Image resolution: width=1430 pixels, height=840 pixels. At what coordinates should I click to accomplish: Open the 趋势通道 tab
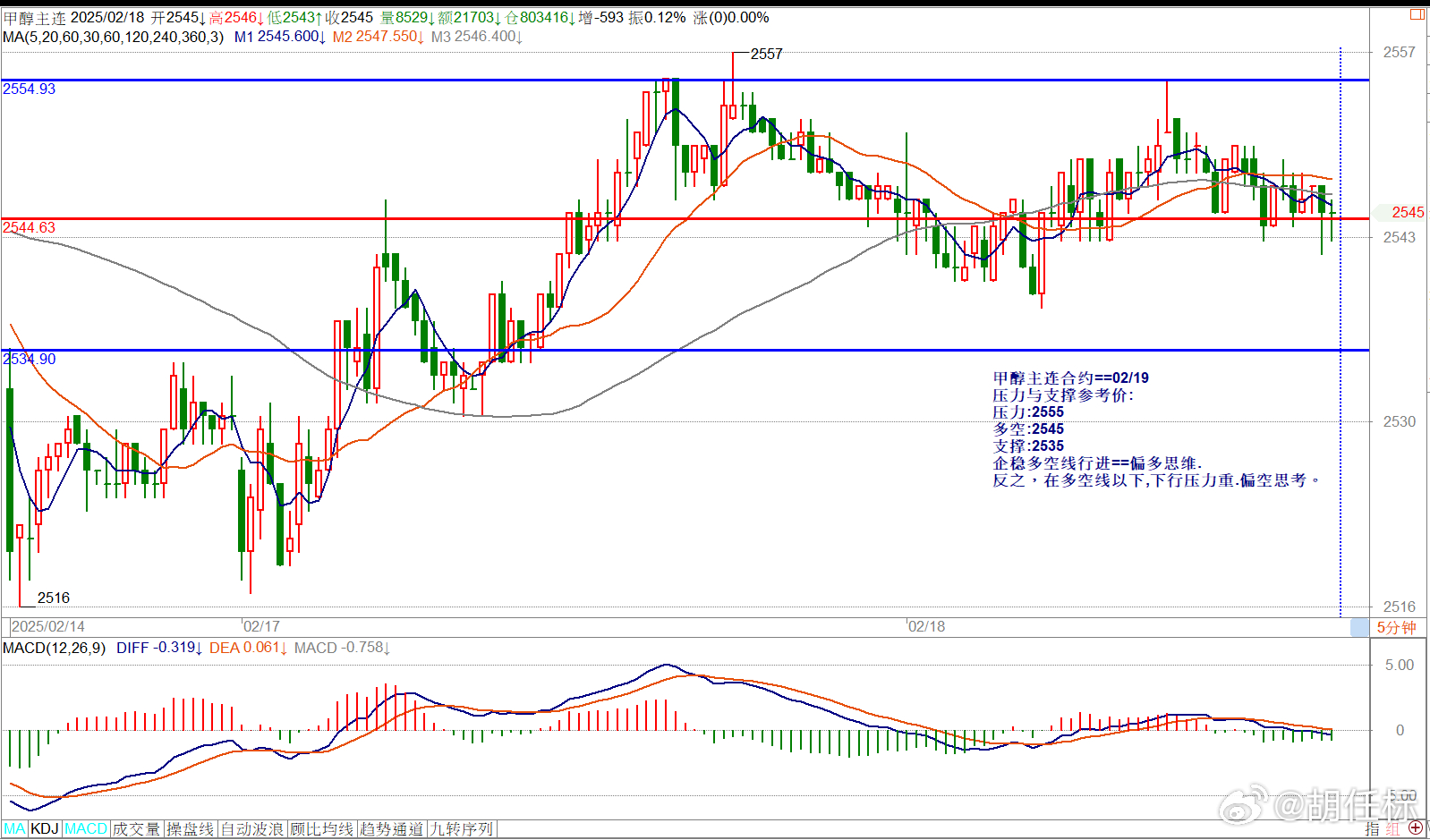pyautogui.click(x=392, y=829)
